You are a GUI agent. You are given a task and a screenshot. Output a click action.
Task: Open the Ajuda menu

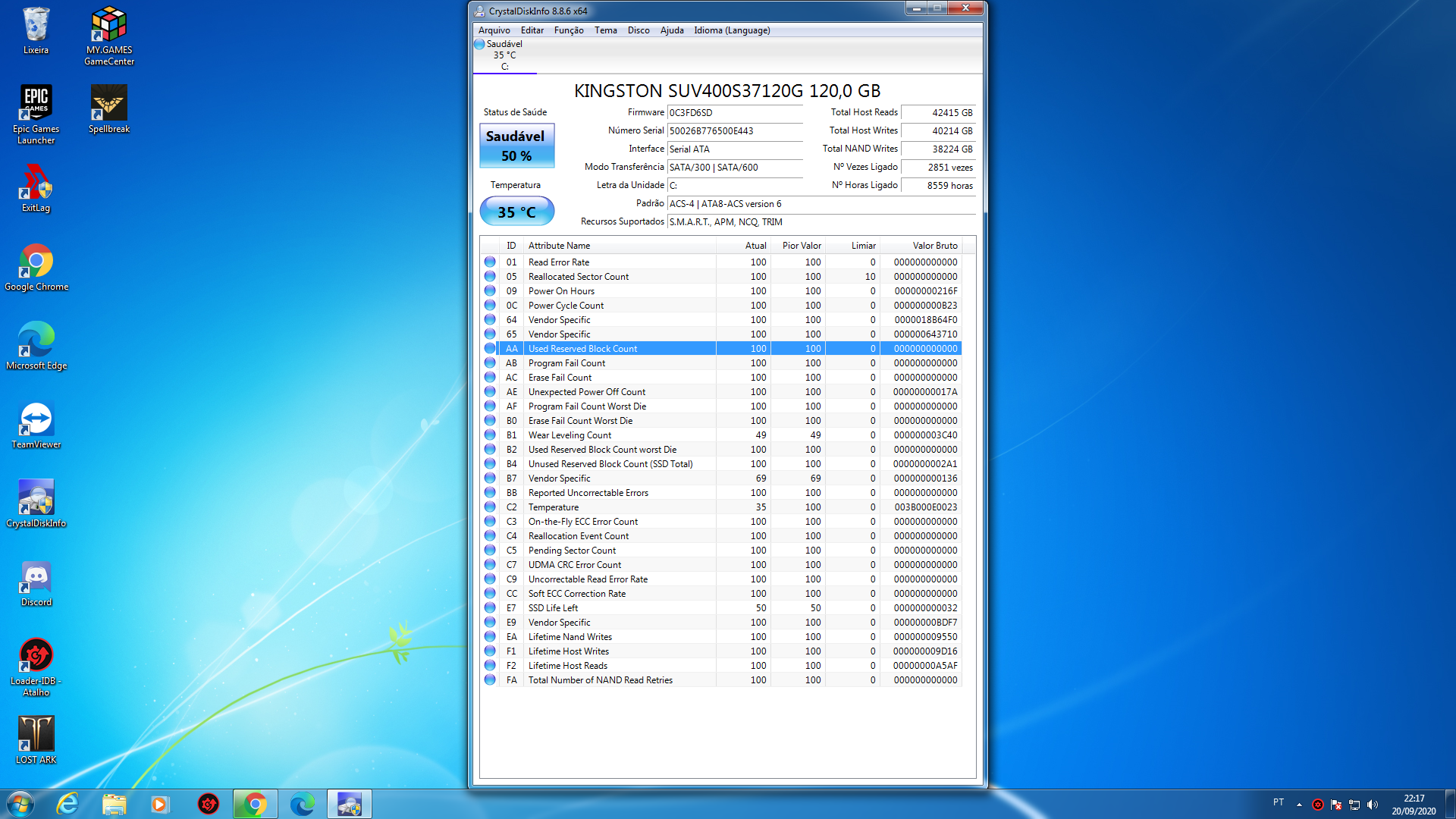pyautogui.click(x=672, y=30)
